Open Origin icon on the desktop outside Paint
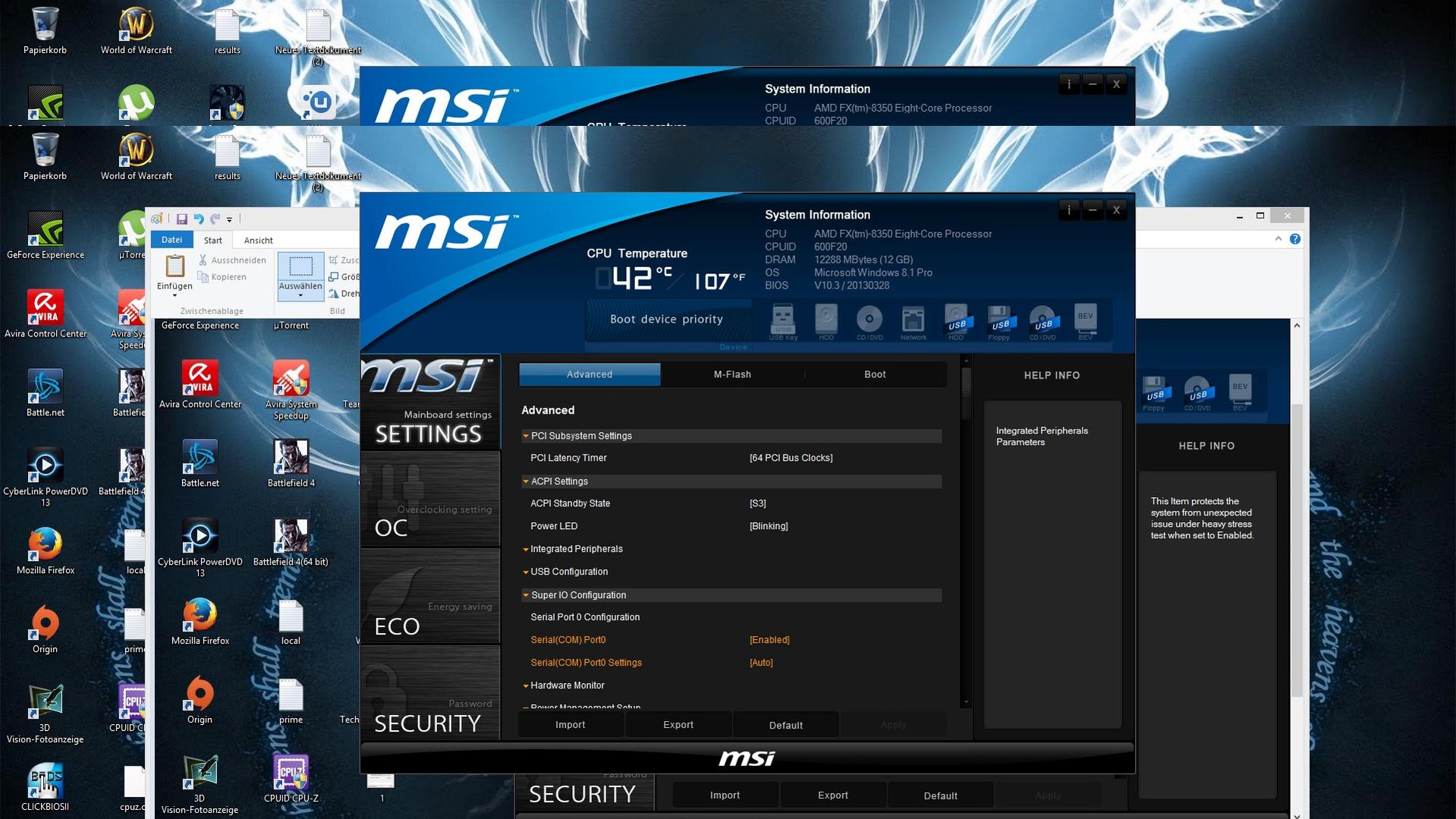Screen dimensions: 1456x819 46,629
